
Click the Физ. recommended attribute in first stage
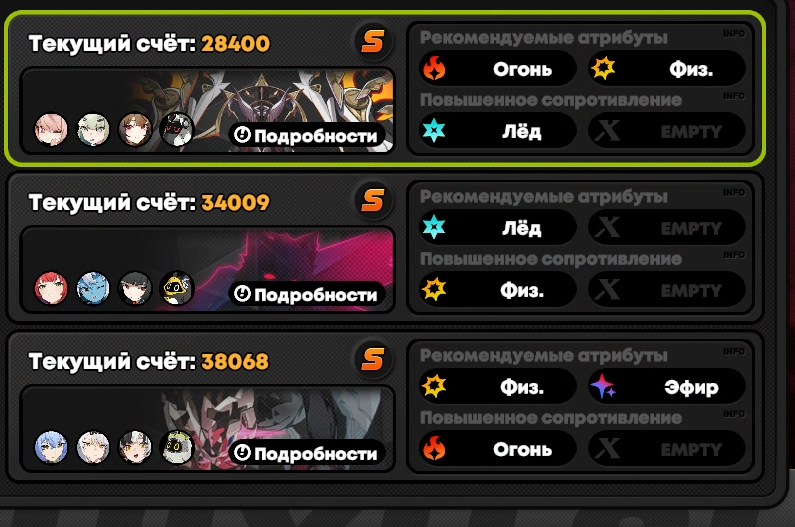pos(667,68)
